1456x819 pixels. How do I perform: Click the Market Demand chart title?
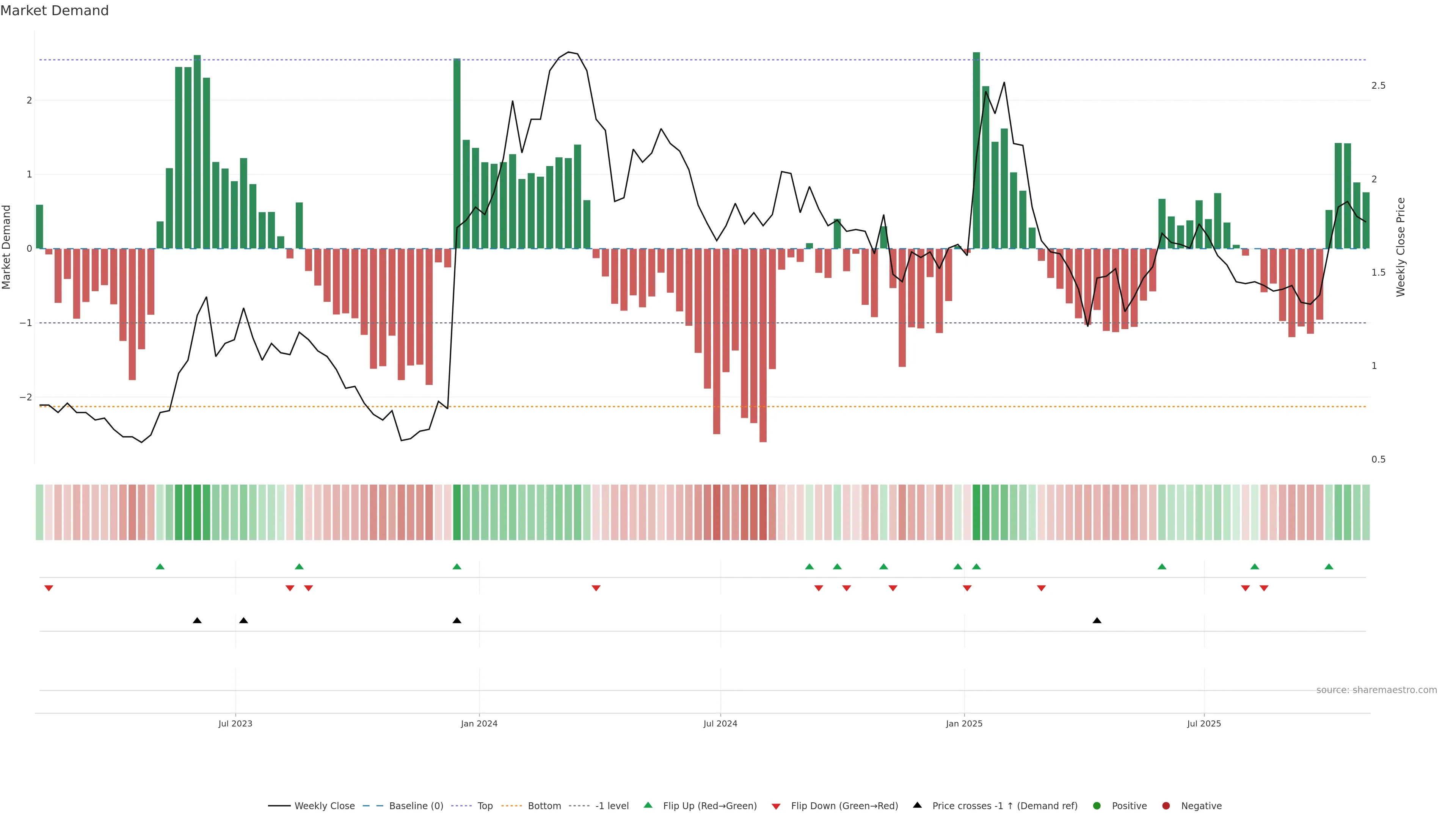tap(54, 11)
